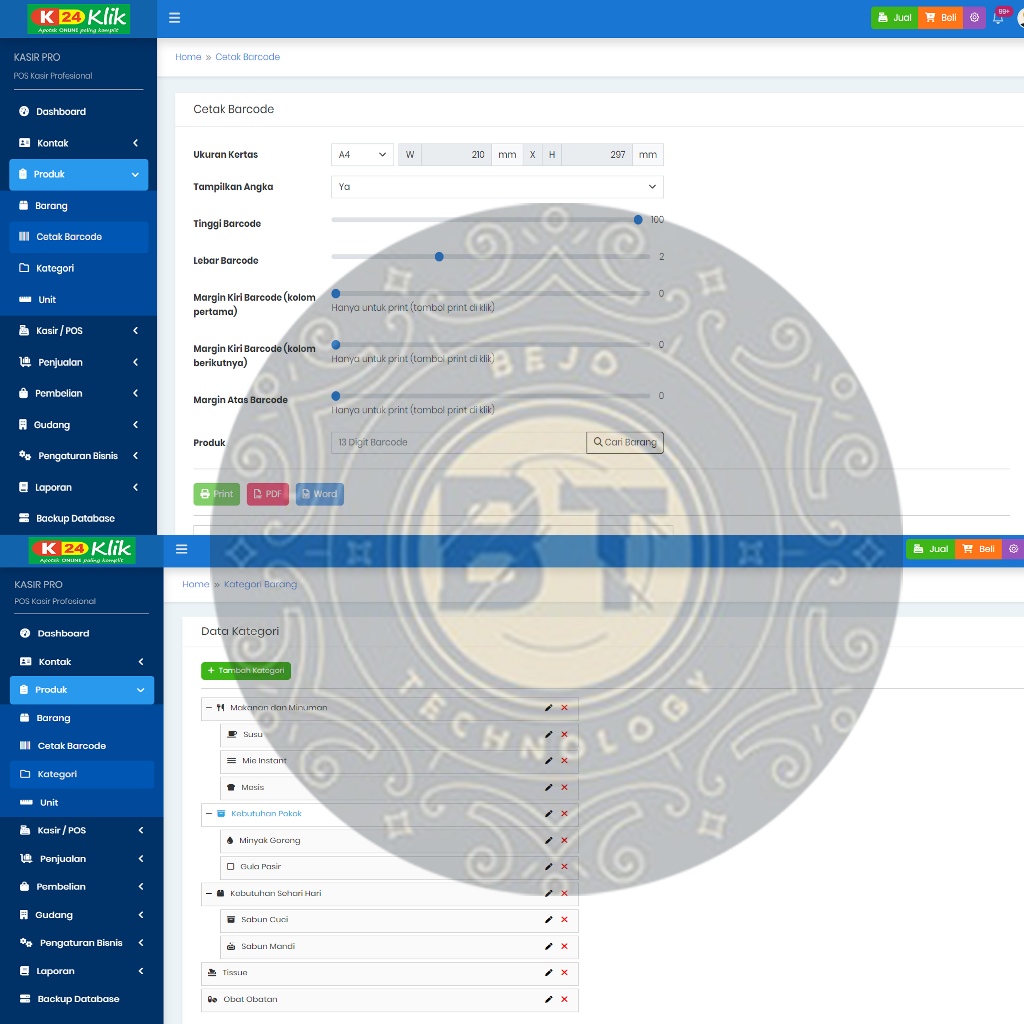Delete the Tissue category

[564, 973]
